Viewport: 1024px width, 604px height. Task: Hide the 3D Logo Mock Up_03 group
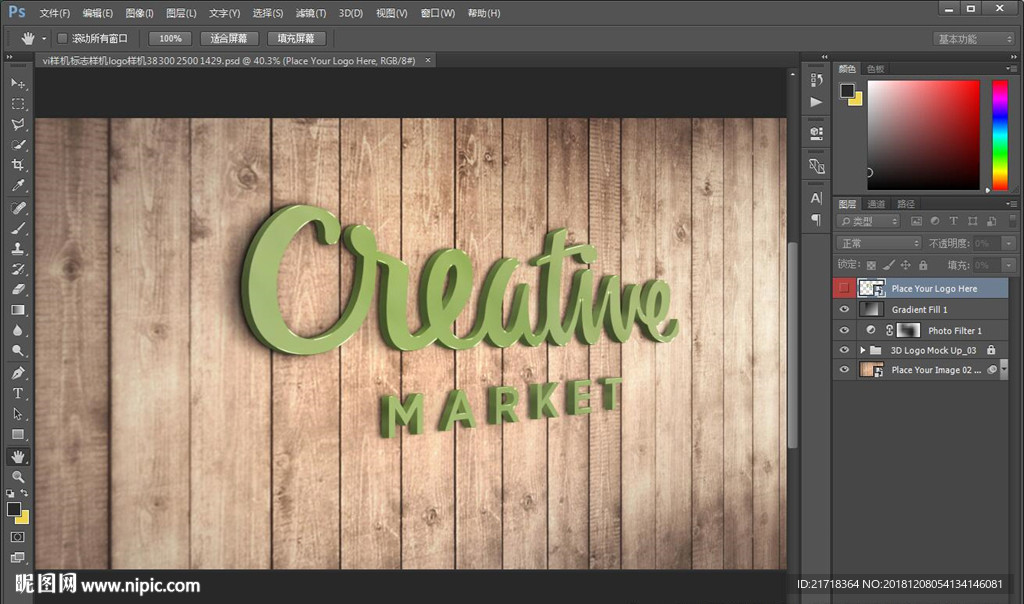click(844, 350)
